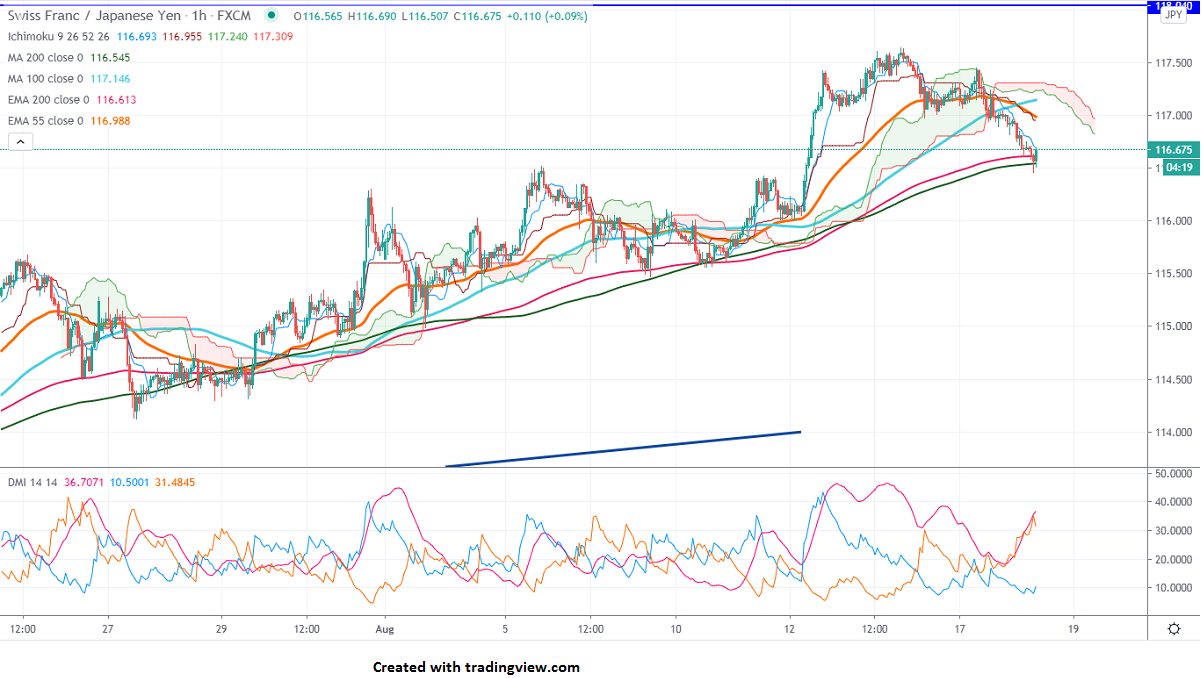Click the high price value H116.690

(373, 16)
